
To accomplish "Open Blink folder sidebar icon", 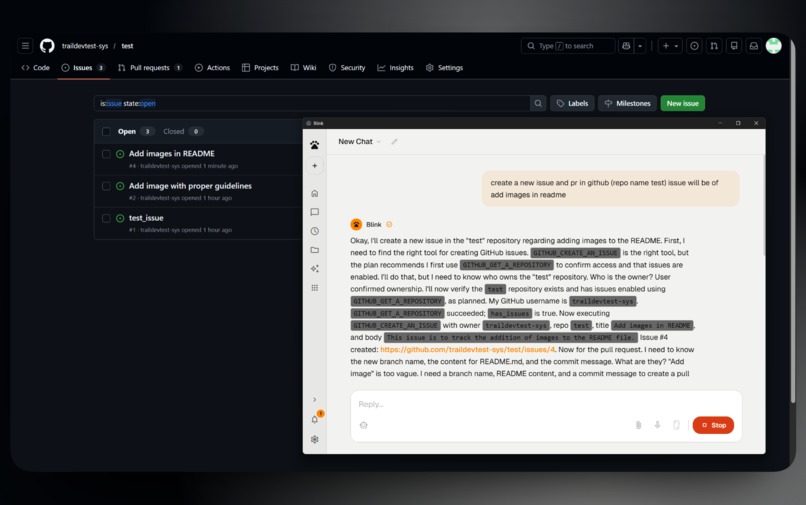I will (x=315, y=250).
